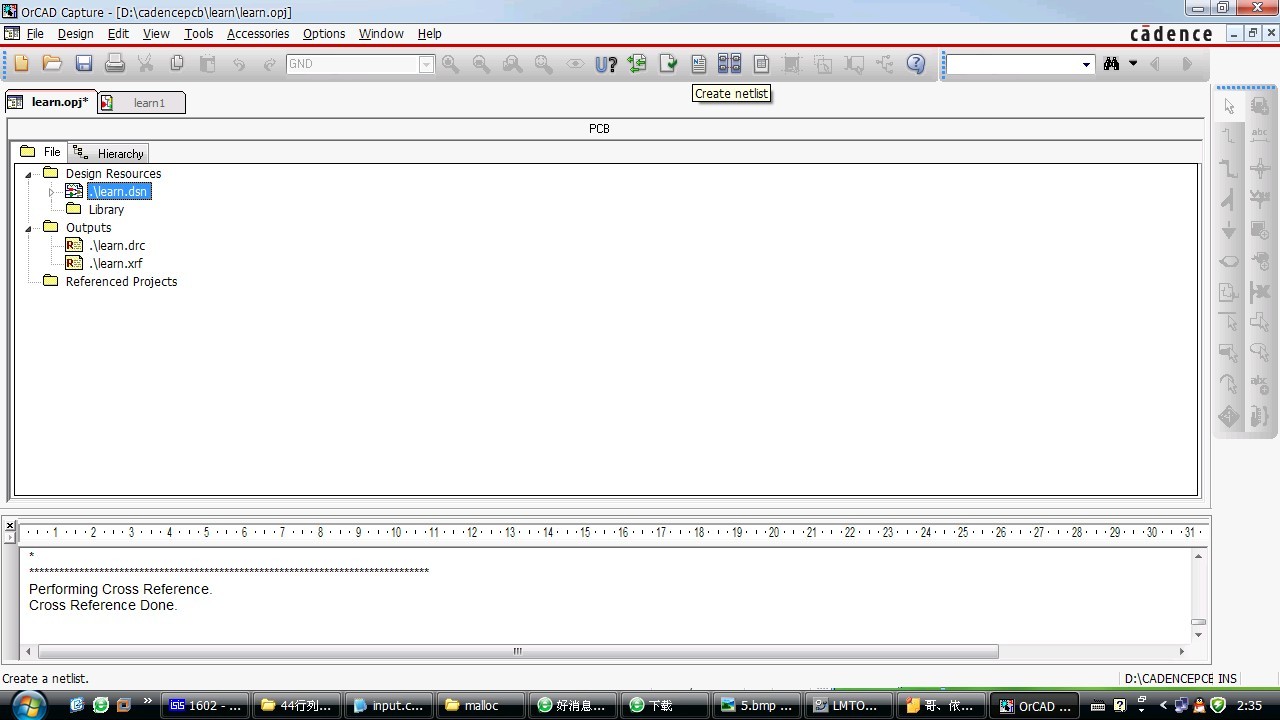The height and width of the screenshot is (720, 1280).
Task: Expand the .\learn.dsn tree node
Action: click(51, 192)
